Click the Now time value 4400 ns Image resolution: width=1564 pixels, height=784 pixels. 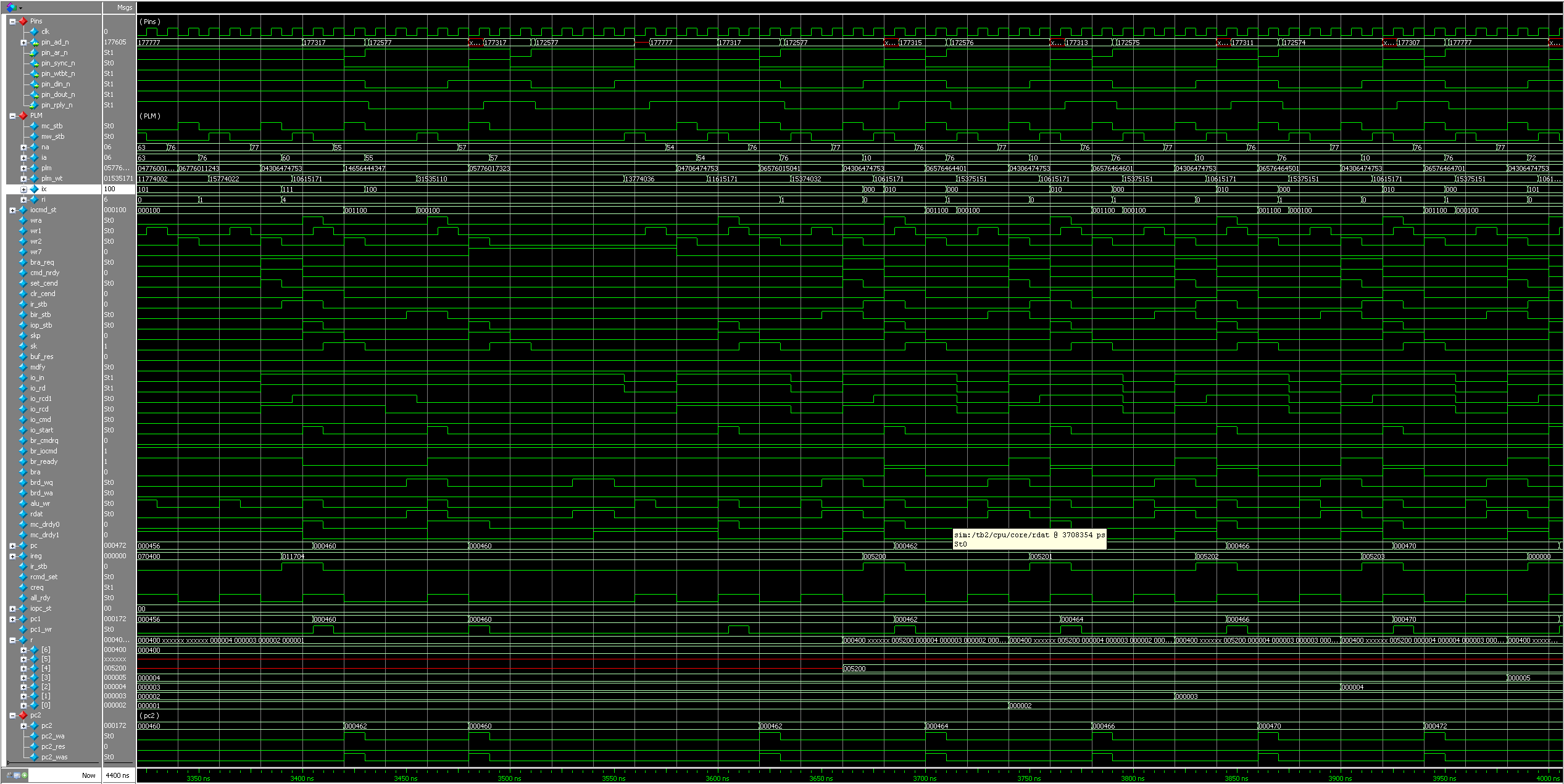coord(117,775)
